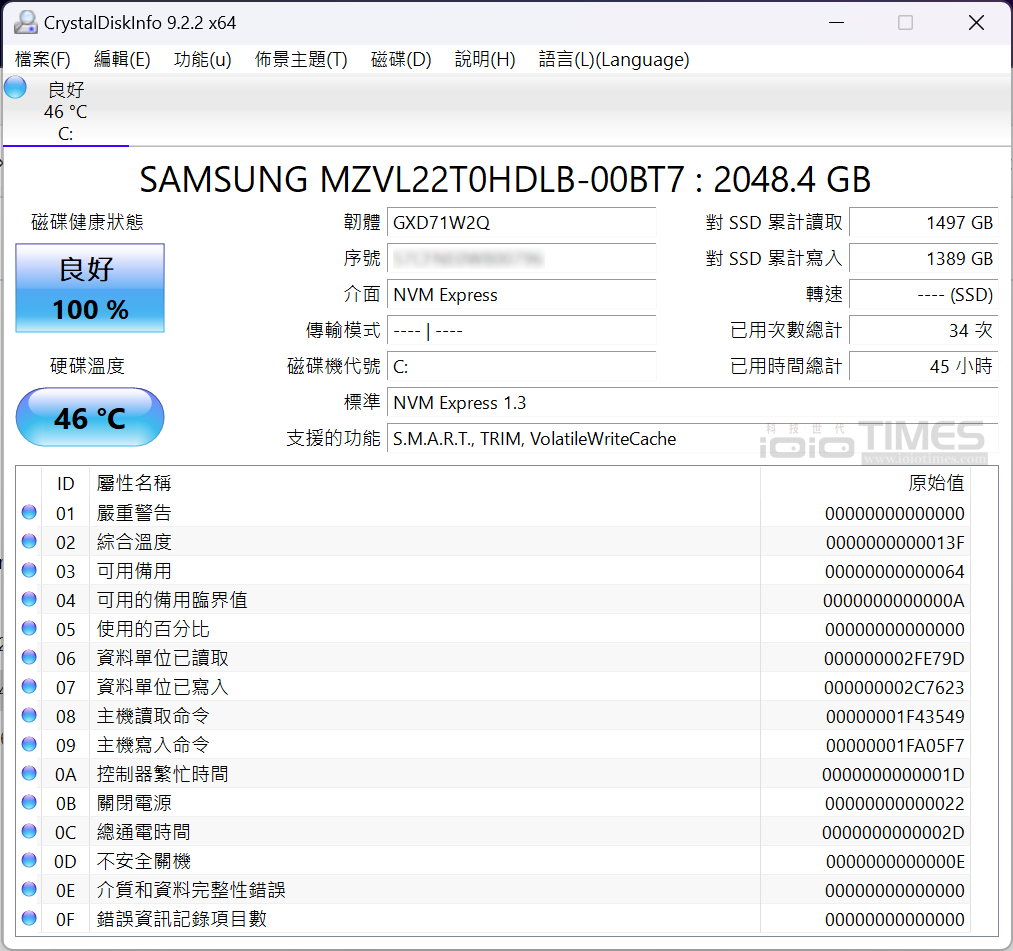Click total host reads value 1497 GB
1013x951 pixels.
[x=924, y=223]
